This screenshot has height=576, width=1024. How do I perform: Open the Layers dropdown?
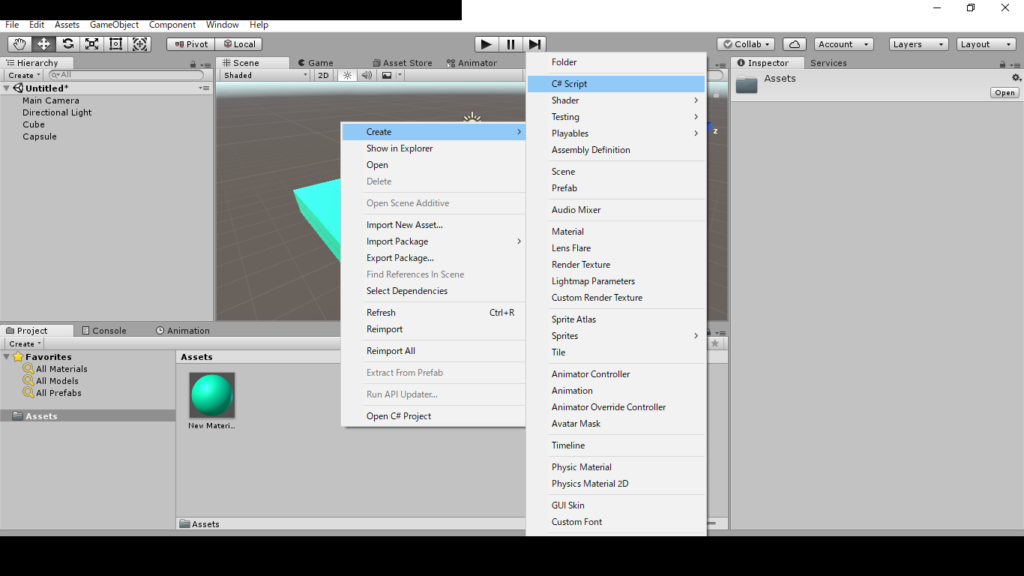917,44
